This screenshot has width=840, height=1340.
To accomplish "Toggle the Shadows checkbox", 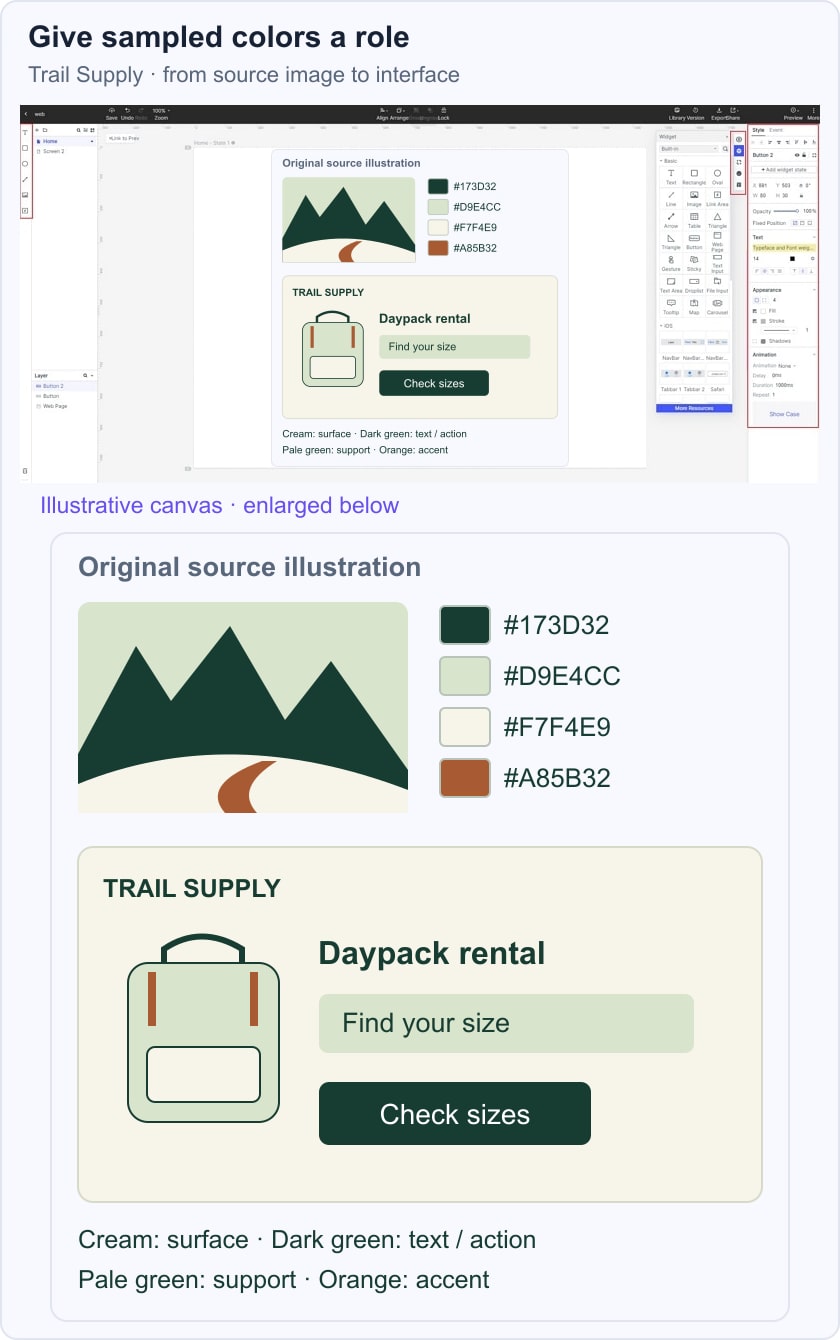I will [755, 341].
